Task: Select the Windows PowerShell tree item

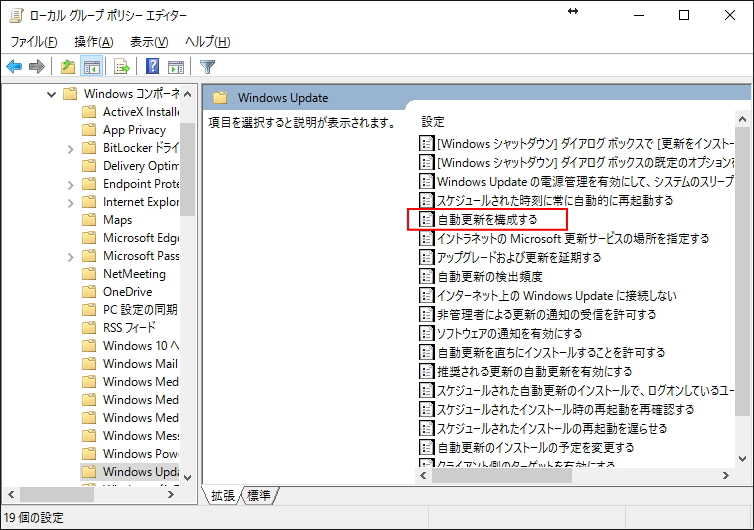Action: tap(141, 454)
